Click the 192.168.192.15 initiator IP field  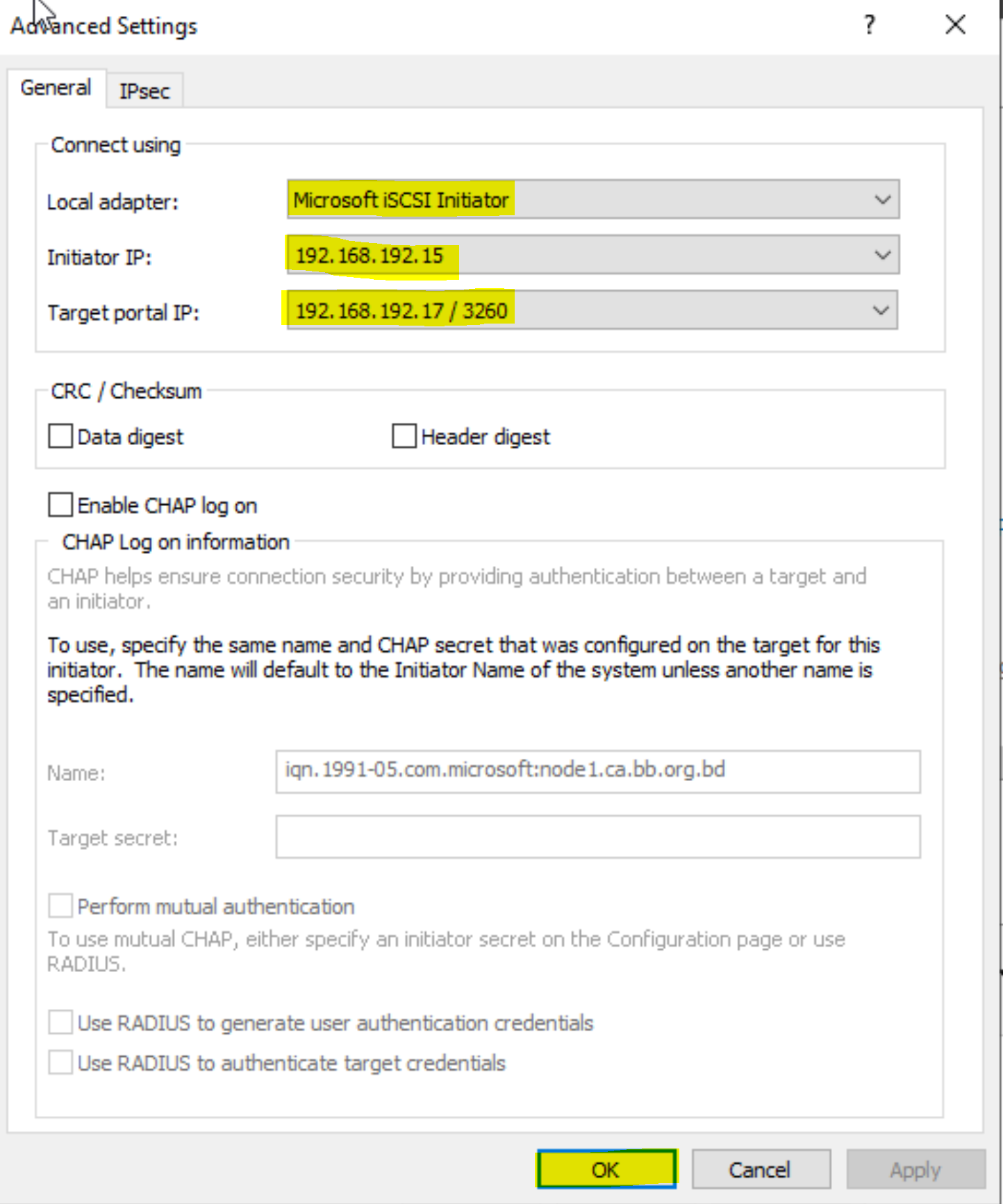593,256
